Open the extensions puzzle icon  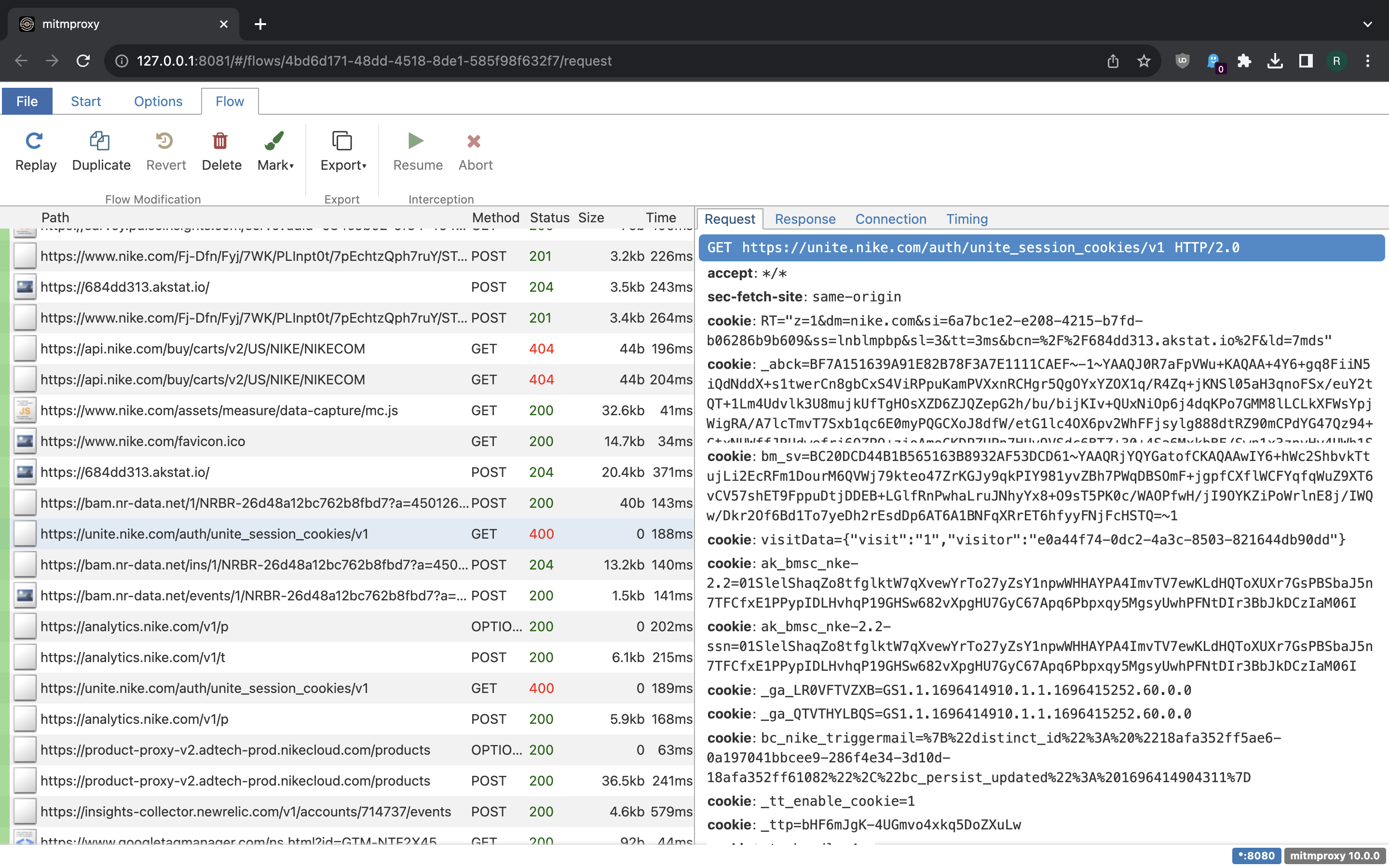click(x=1244, y=61)
